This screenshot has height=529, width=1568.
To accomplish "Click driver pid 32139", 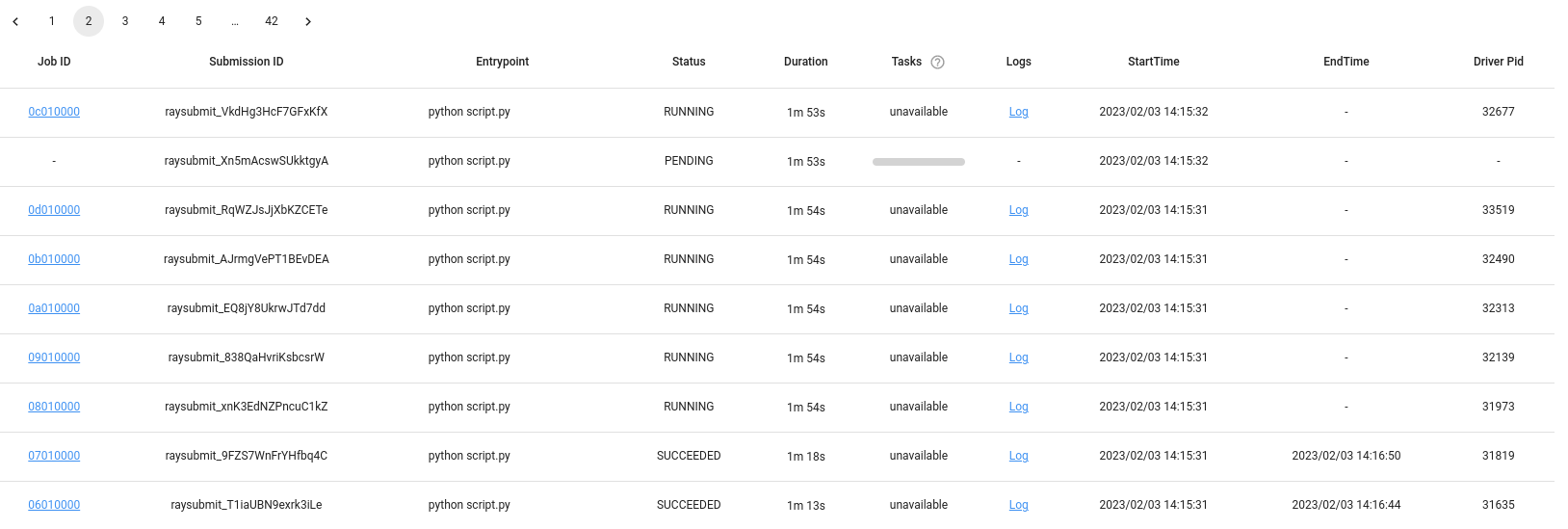I will 1499,357.
